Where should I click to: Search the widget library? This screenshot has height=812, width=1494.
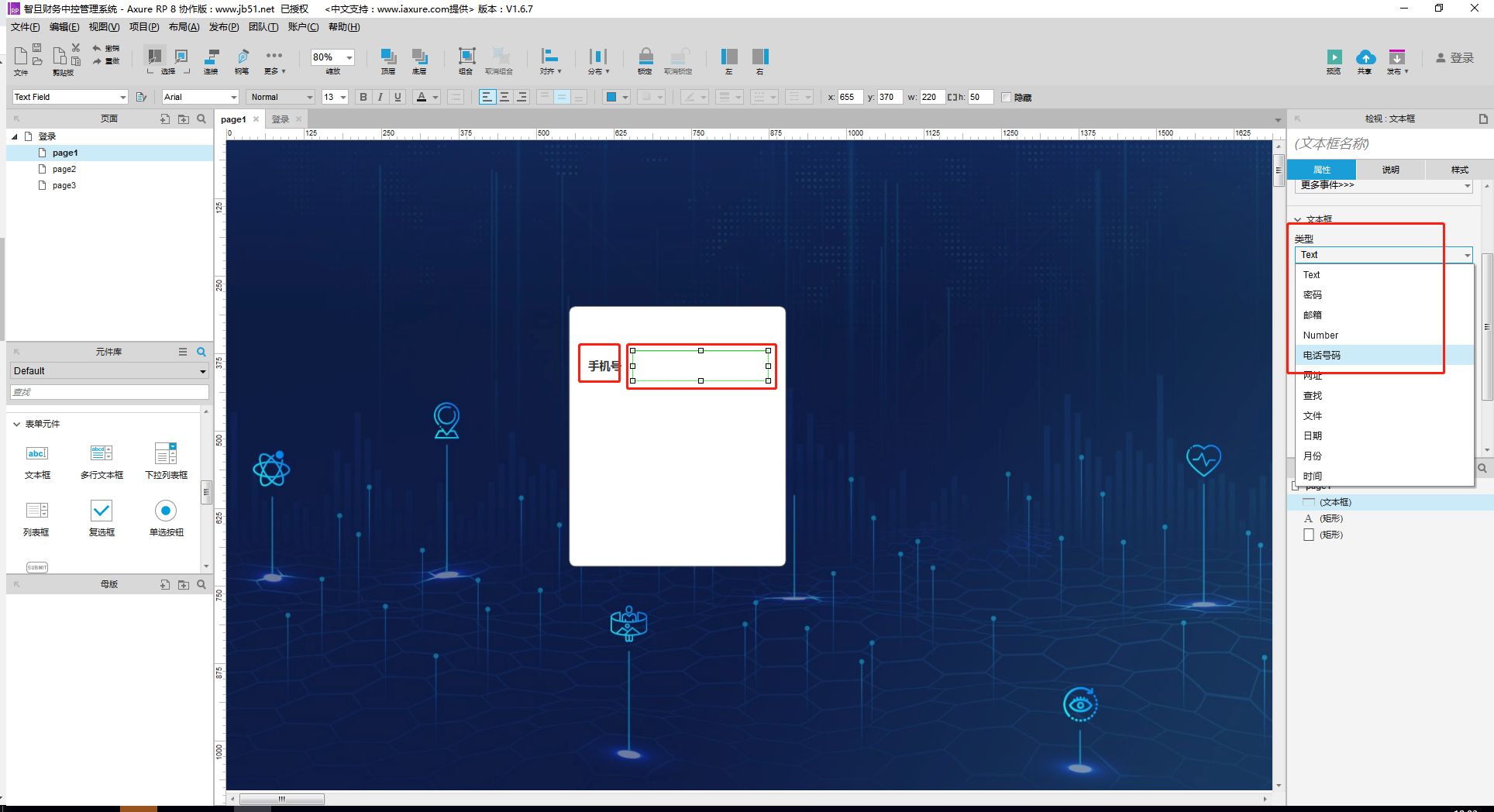point(201,352)
